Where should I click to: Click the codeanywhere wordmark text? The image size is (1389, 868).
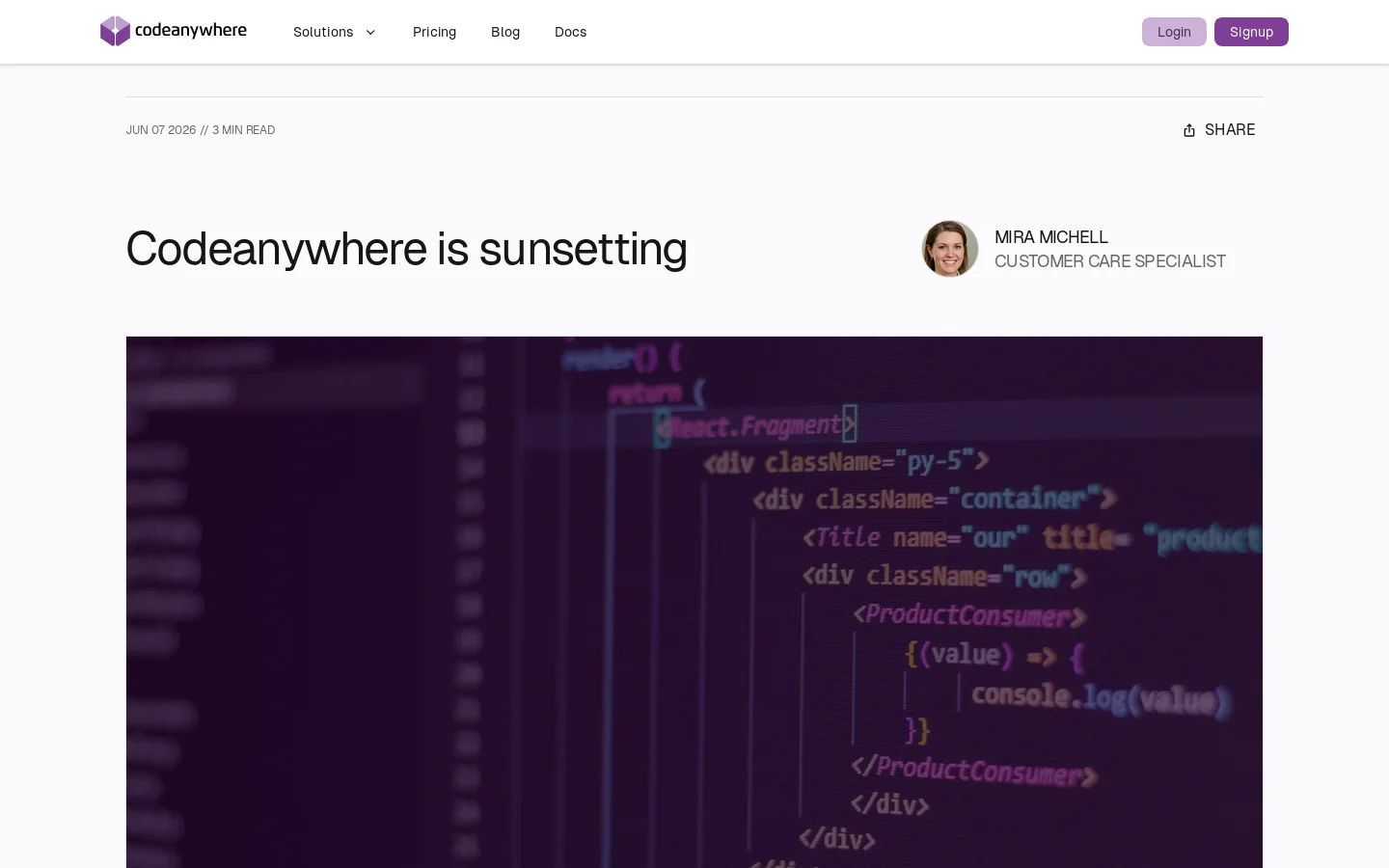coord(191,31)
